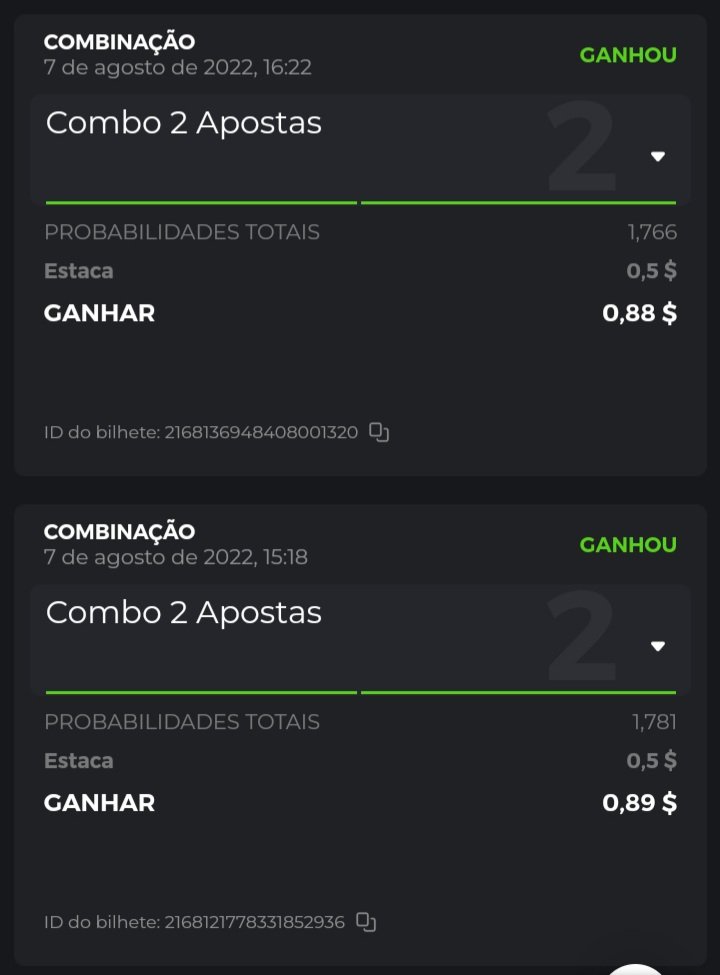Image resolution: width=720 pixels, height=975 pixels.
Task: Tap COMBINAÇÃO header dated 15:18
Action: (119, 532)
